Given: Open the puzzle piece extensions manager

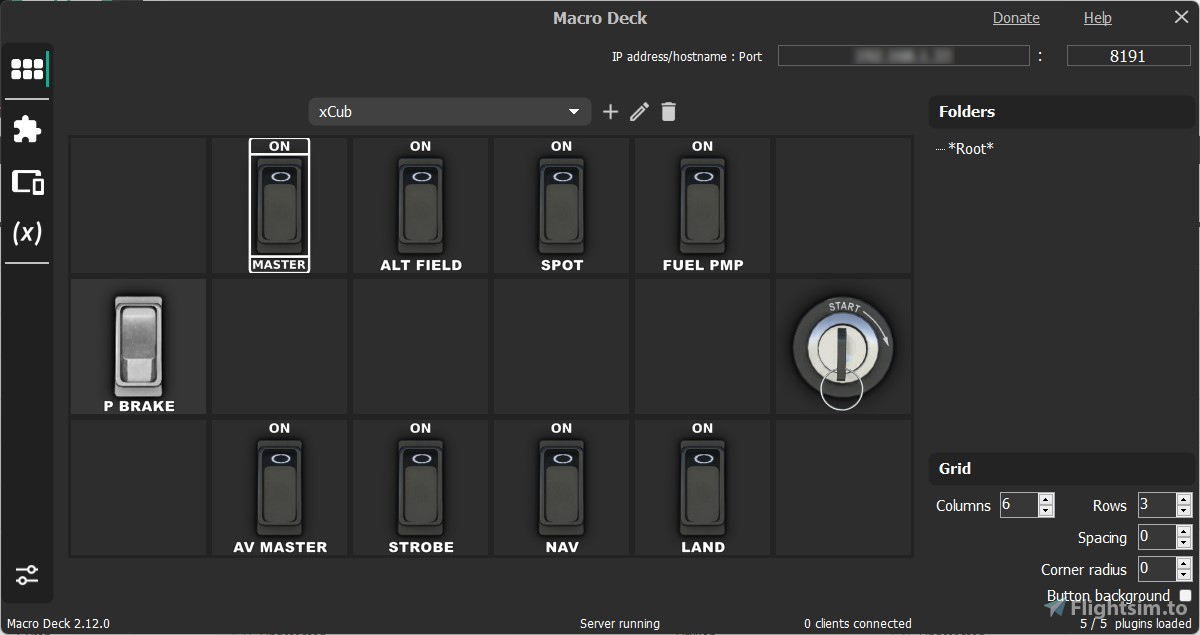Looking at the screenshot, I should (x=27, y=129).
